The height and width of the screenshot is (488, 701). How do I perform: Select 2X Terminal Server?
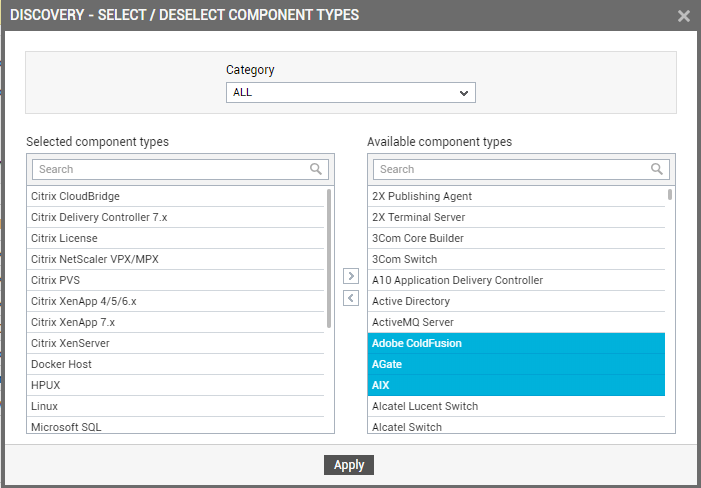pos(516,217)
